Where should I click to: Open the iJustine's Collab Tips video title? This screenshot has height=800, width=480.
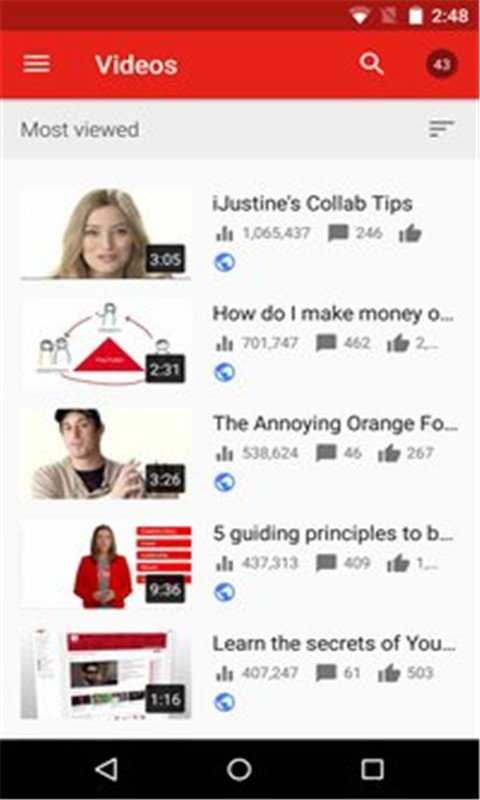312,204
